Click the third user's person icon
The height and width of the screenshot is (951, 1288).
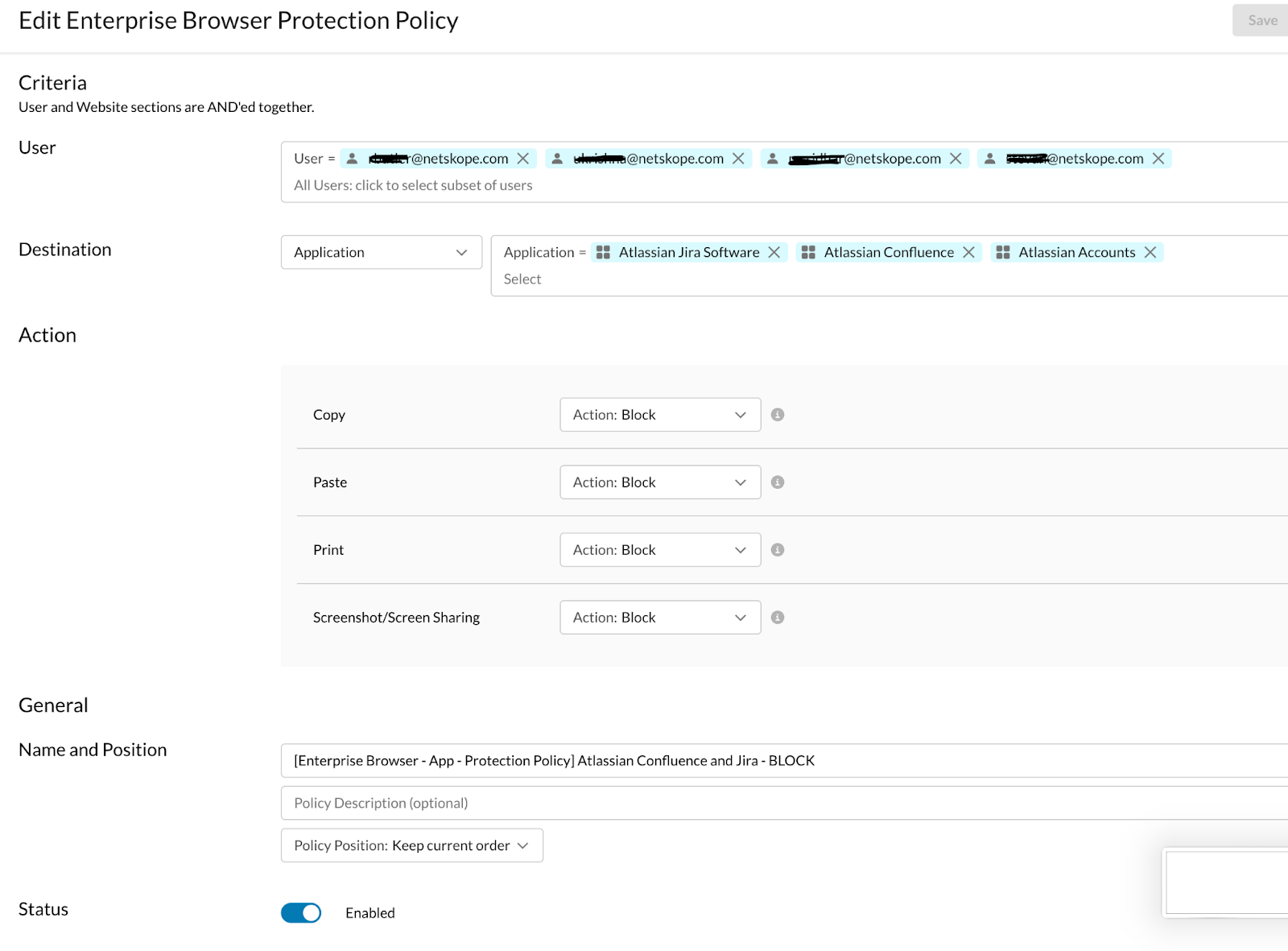click(x=772, y=159)
